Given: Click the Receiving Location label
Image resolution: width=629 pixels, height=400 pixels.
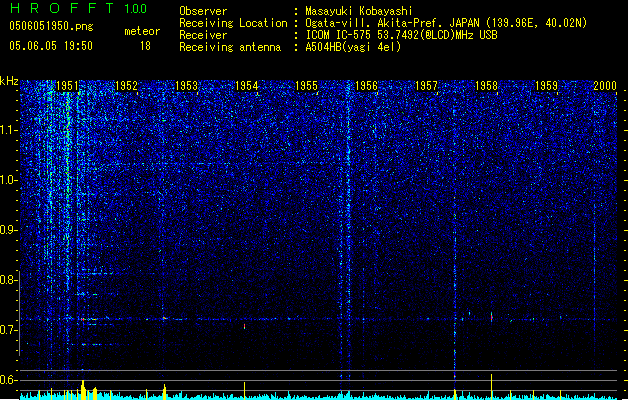Looking at the screenshot, I should click(x=233, y=23).
